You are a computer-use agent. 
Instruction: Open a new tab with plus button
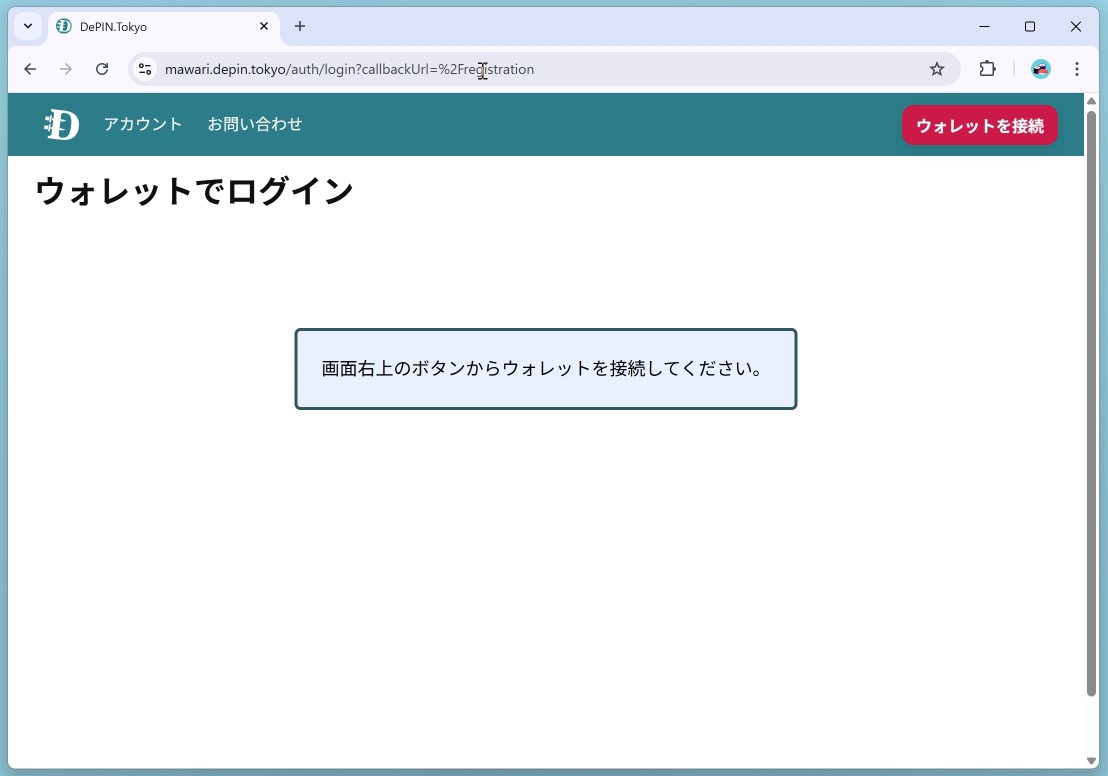point(300,26)
